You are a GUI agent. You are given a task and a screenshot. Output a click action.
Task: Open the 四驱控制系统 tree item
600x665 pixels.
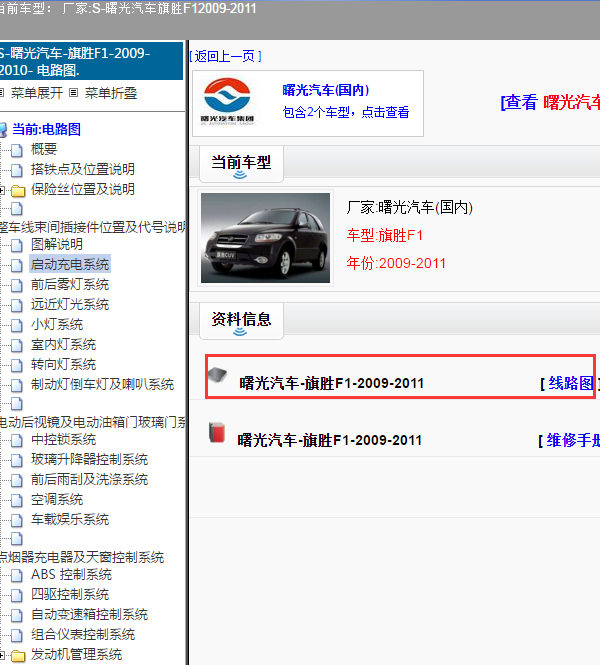pyautogui.click(x=70, y=595)
